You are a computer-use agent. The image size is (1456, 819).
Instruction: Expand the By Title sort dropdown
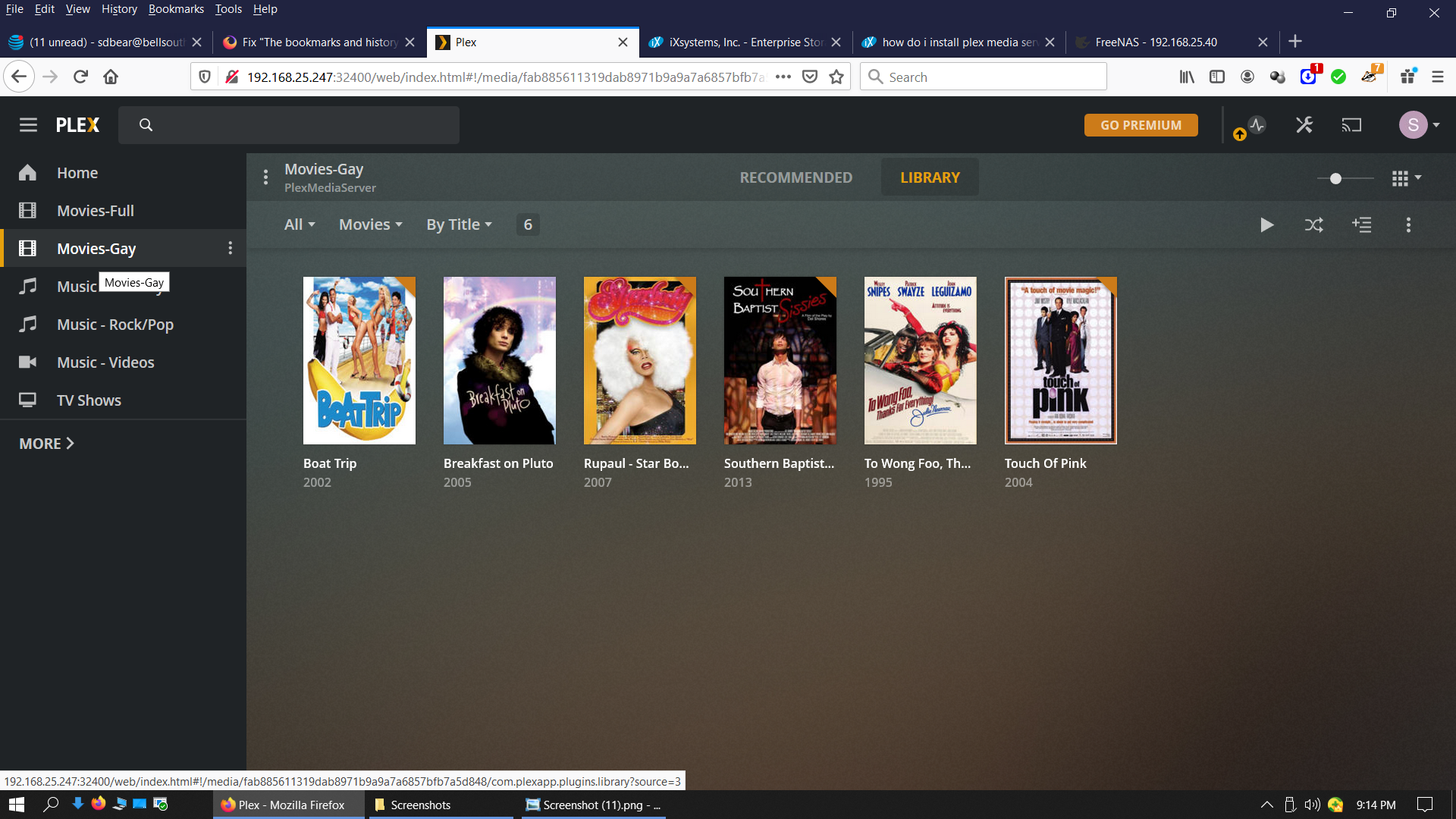(x=460, y=224)
